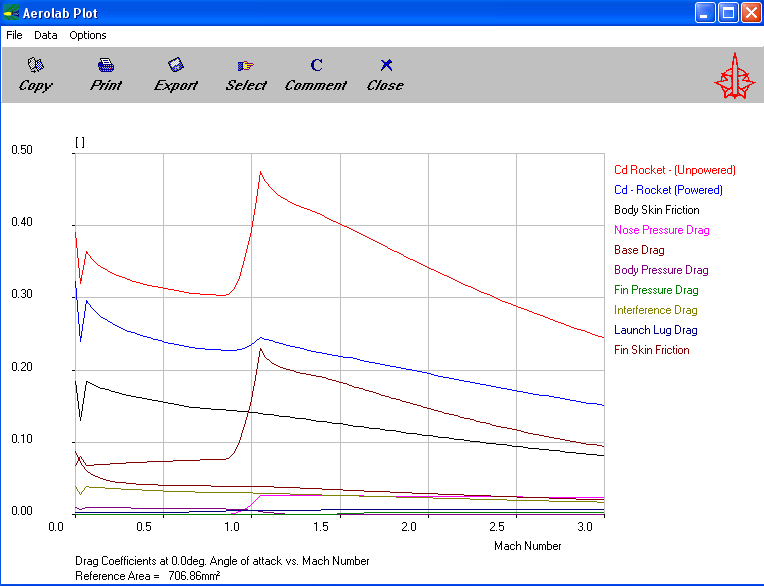Open the Data menu
The height and width of the screenshot is (586, 764).
click(46, 35)
